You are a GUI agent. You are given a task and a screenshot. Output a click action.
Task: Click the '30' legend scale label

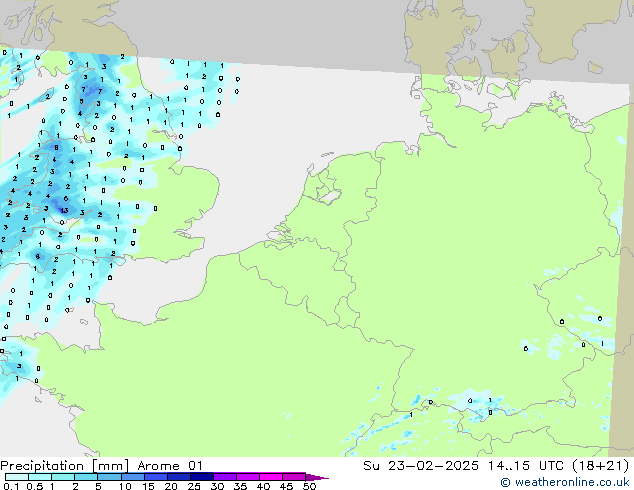click(x=217, y=486)
